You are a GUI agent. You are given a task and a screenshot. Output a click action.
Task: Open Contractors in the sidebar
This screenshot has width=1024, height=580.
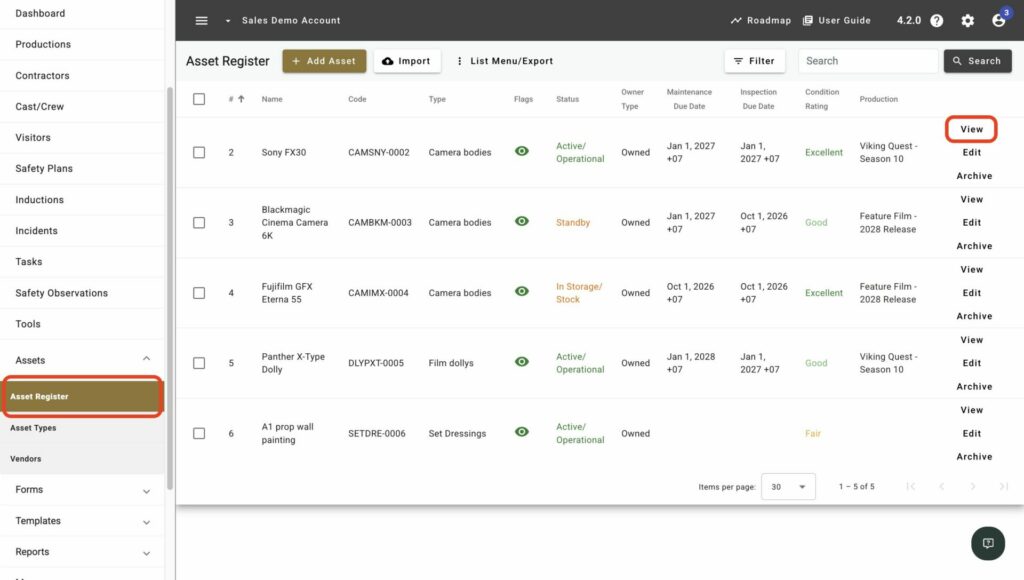point(42,76)
